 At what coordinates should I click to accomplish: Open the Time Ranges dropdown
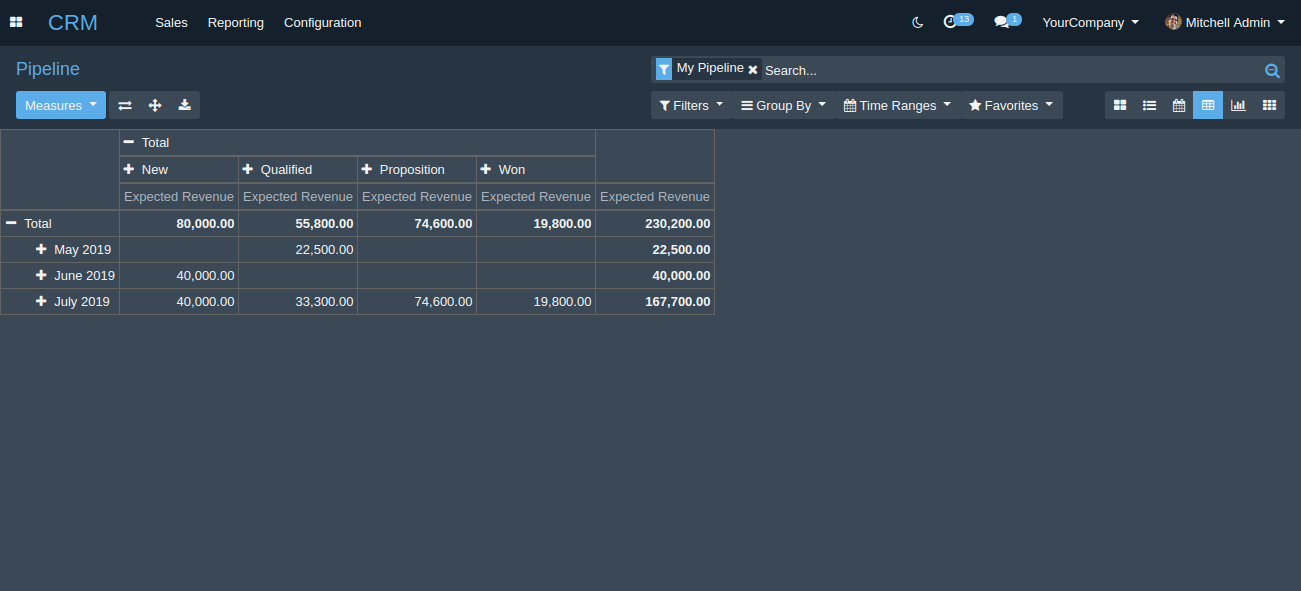(x=897, y=105)
